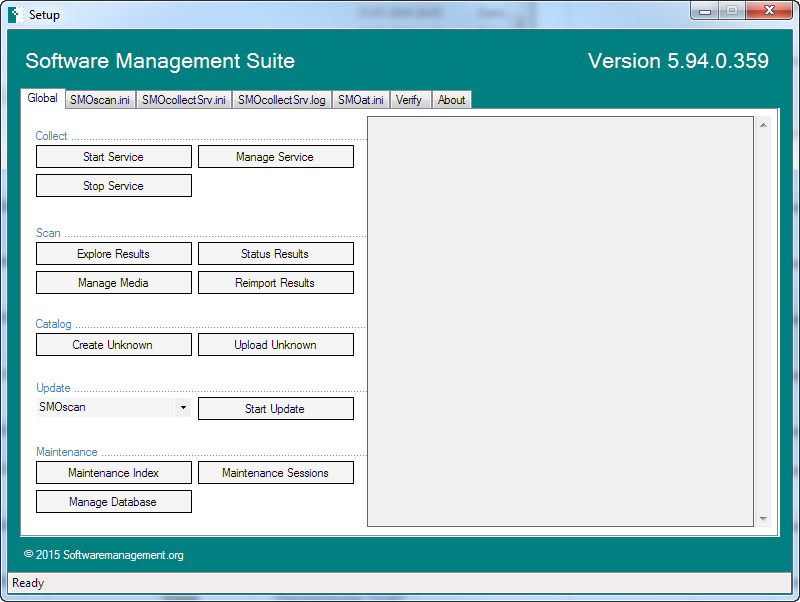Open the SMOcollectSrv.log tab
The height and width of the screenshot is (602, 800).
point(282,100)
